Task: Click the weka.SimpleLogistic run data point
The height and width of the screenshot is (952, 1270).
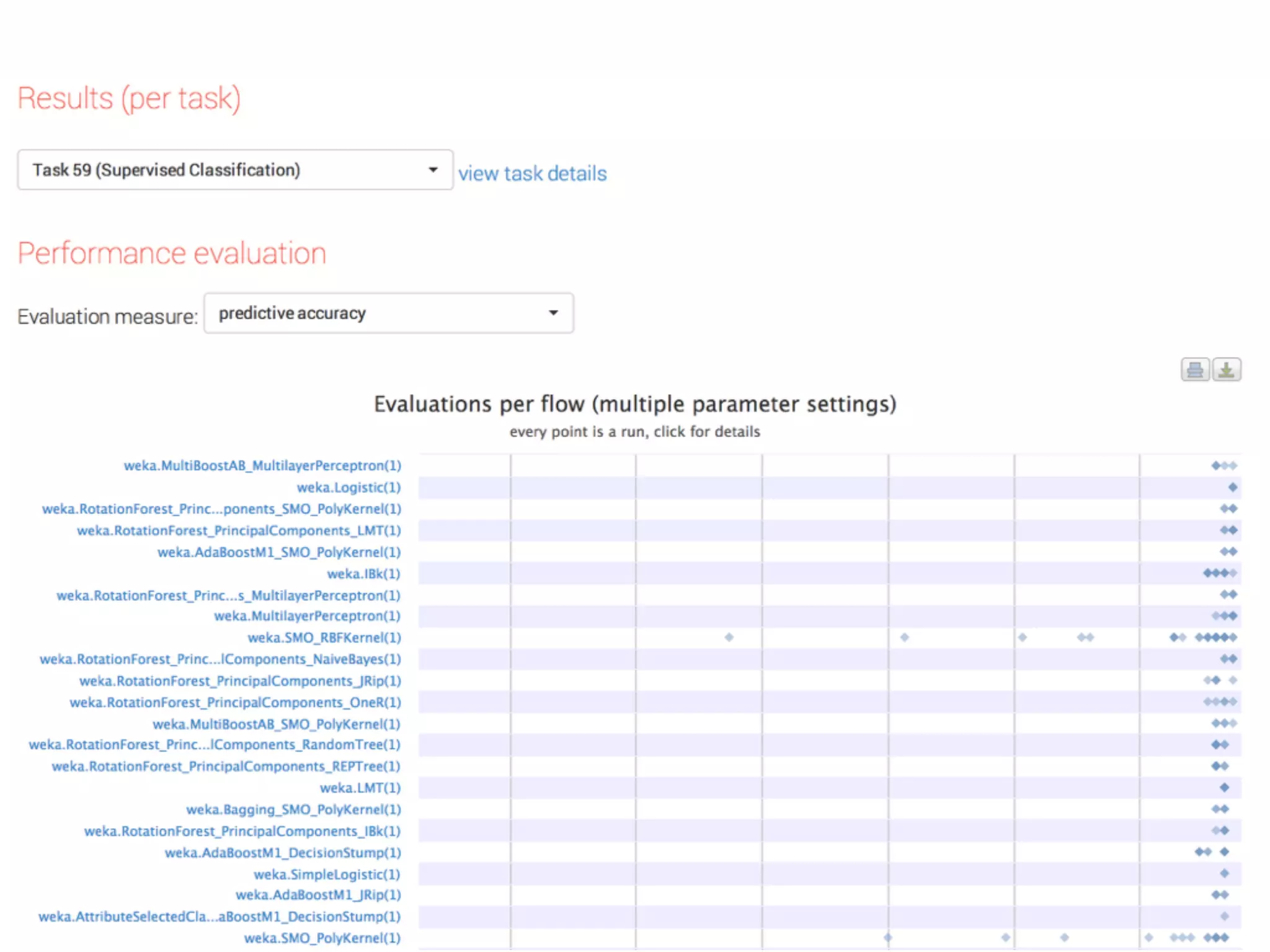Action: coord(1224,874)
